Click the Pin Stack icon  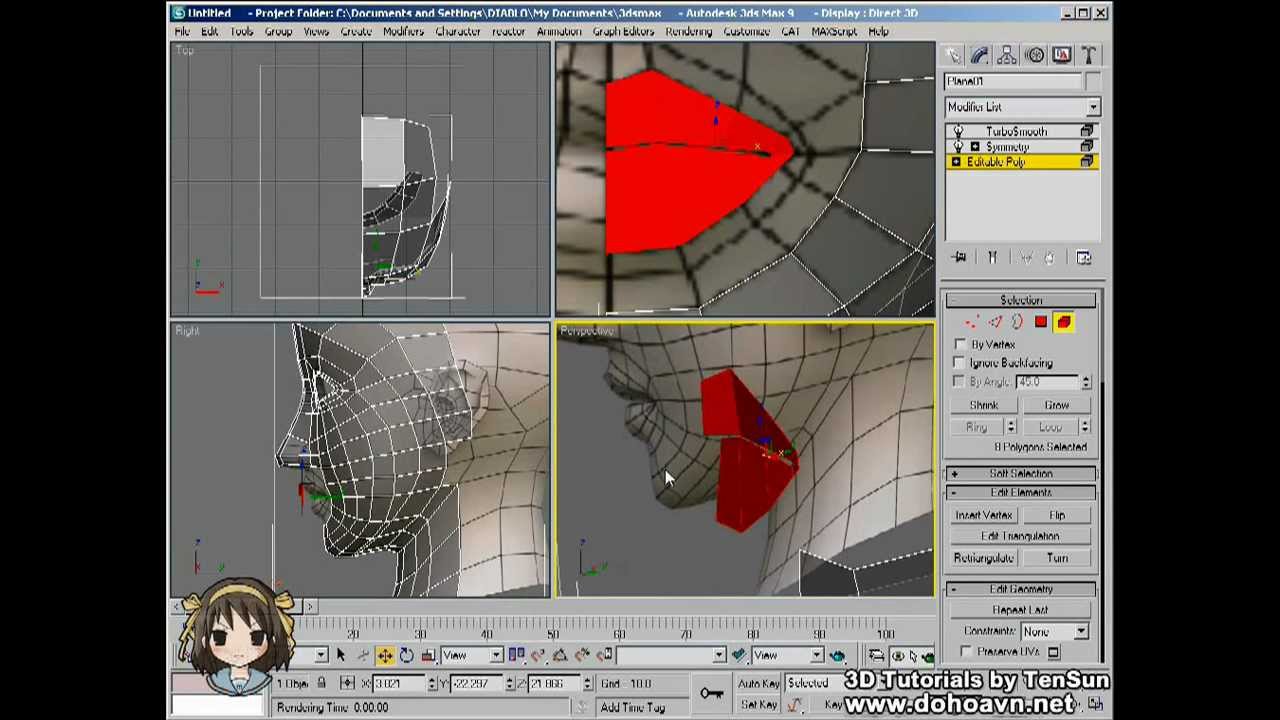[959, 258]
